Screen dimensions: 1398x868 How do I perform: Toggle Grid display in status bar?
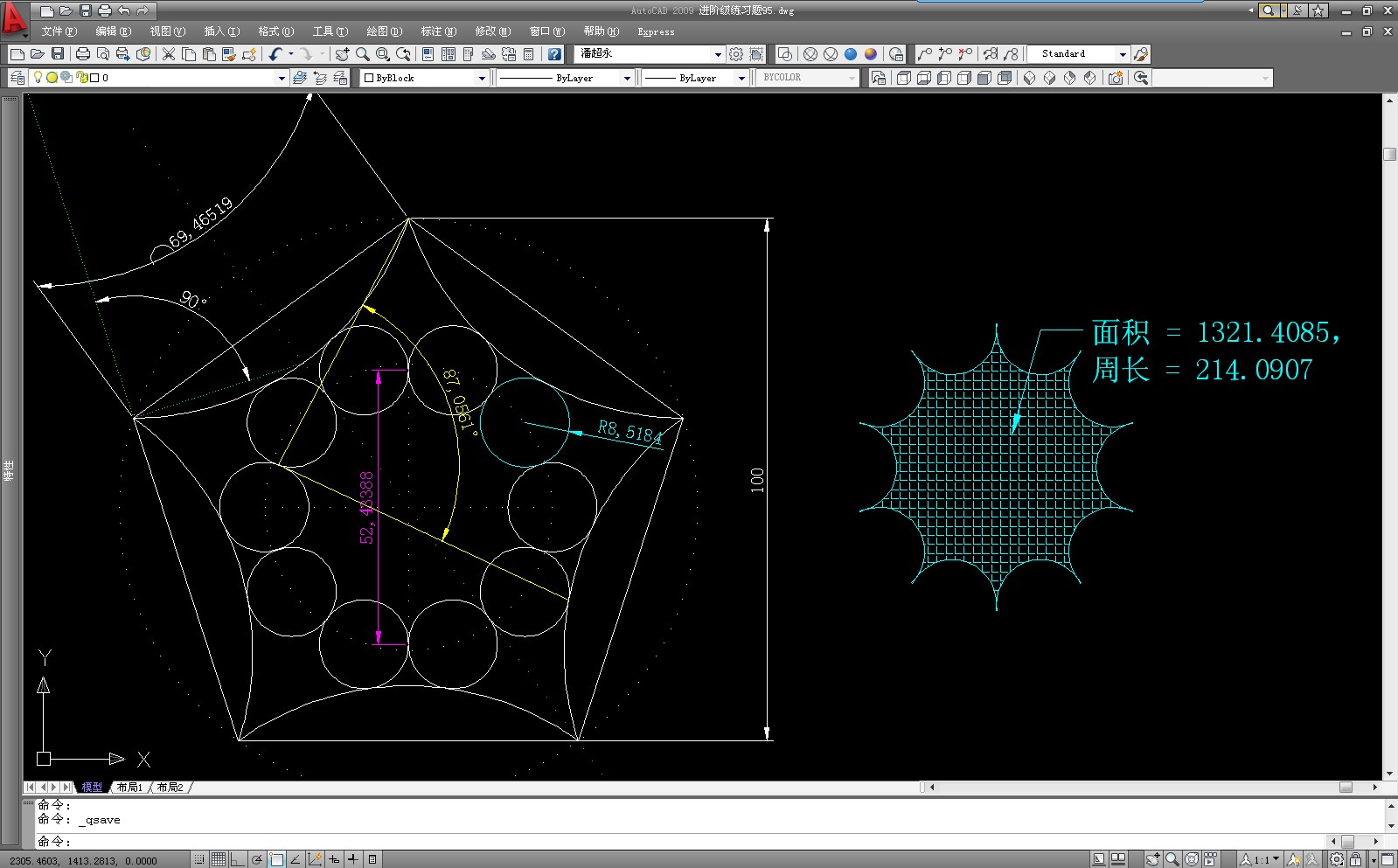coord(219,859)
